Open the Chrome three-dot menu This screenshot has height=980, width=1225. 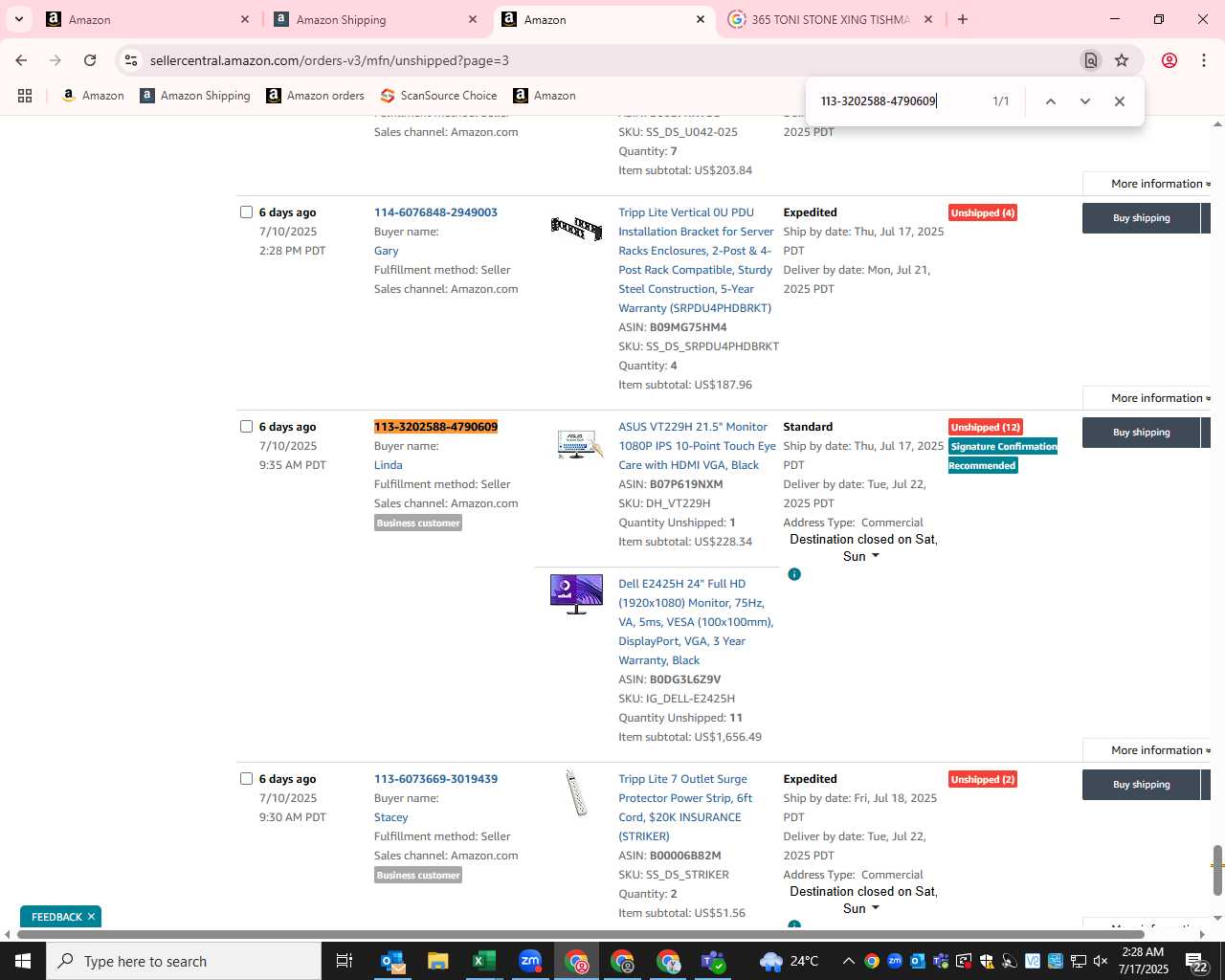coord(1203,60)
